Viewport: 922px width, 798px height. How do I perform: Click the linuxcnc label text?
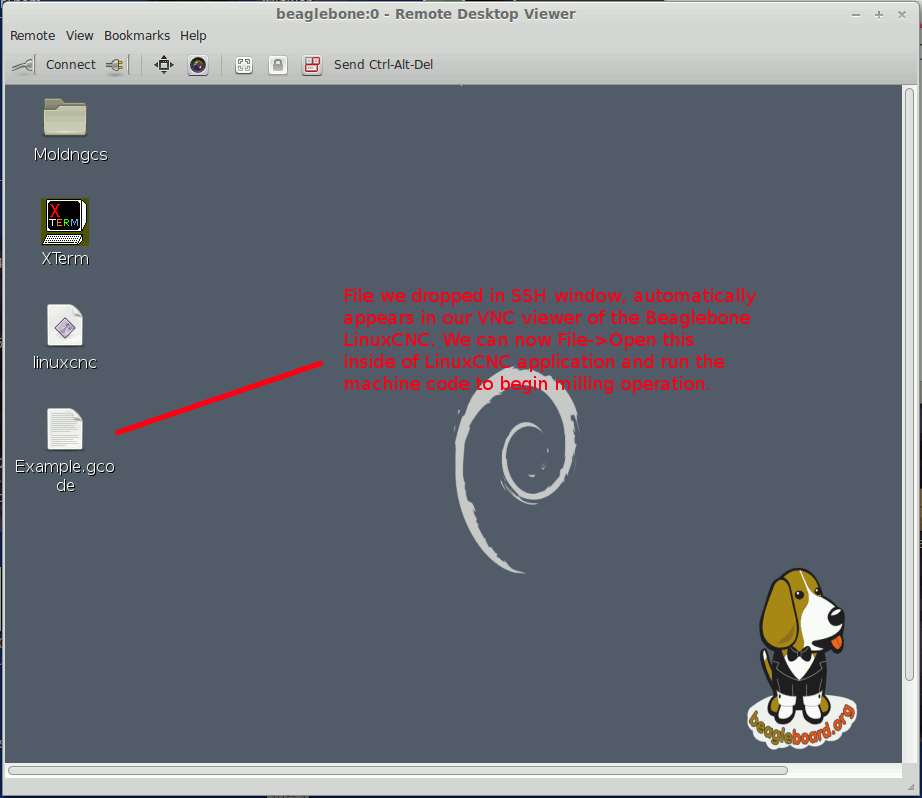point(65,362)
